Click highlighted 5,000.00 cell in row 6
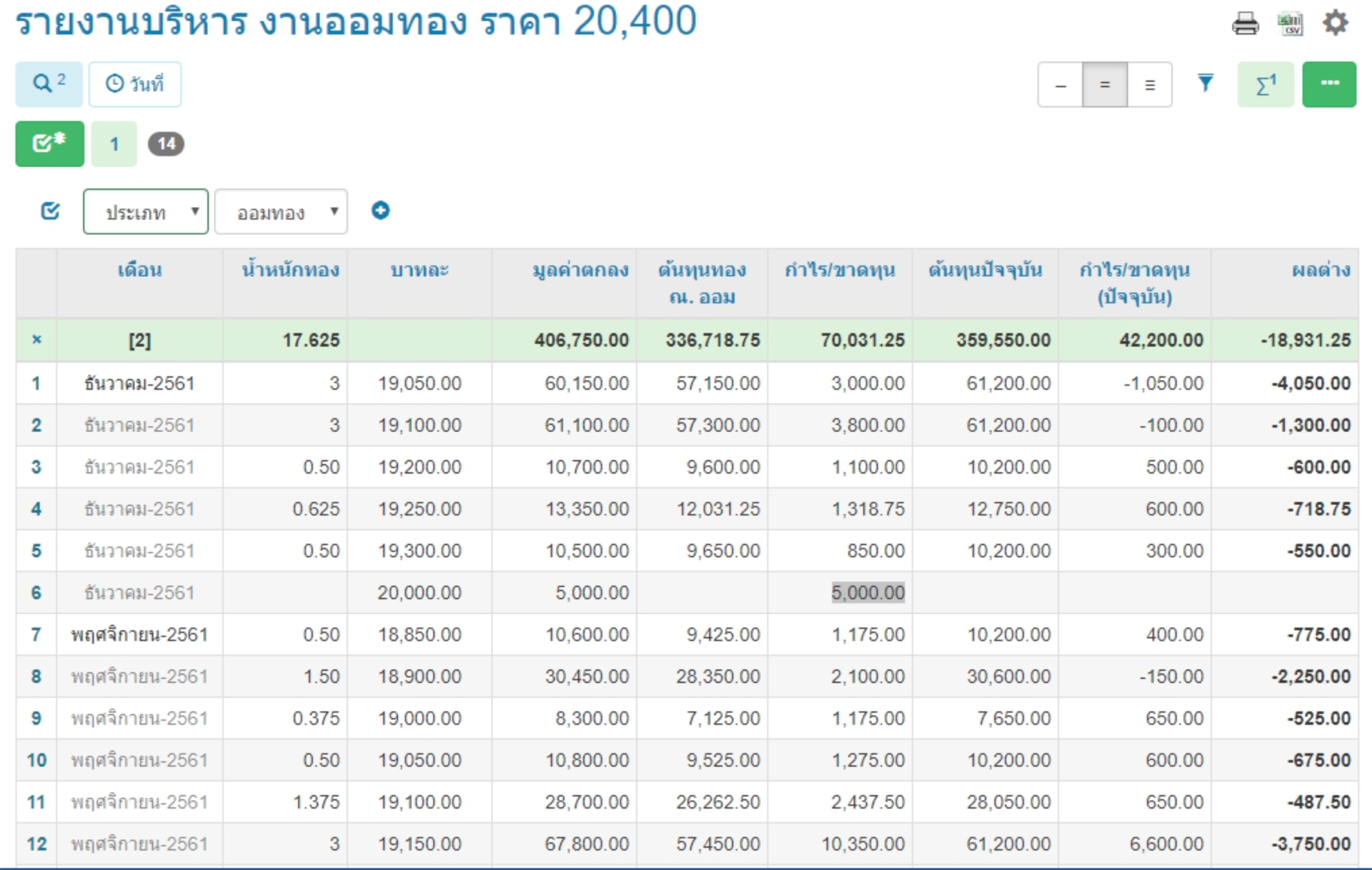This screenshot has width=1372, height=870. 868,593
